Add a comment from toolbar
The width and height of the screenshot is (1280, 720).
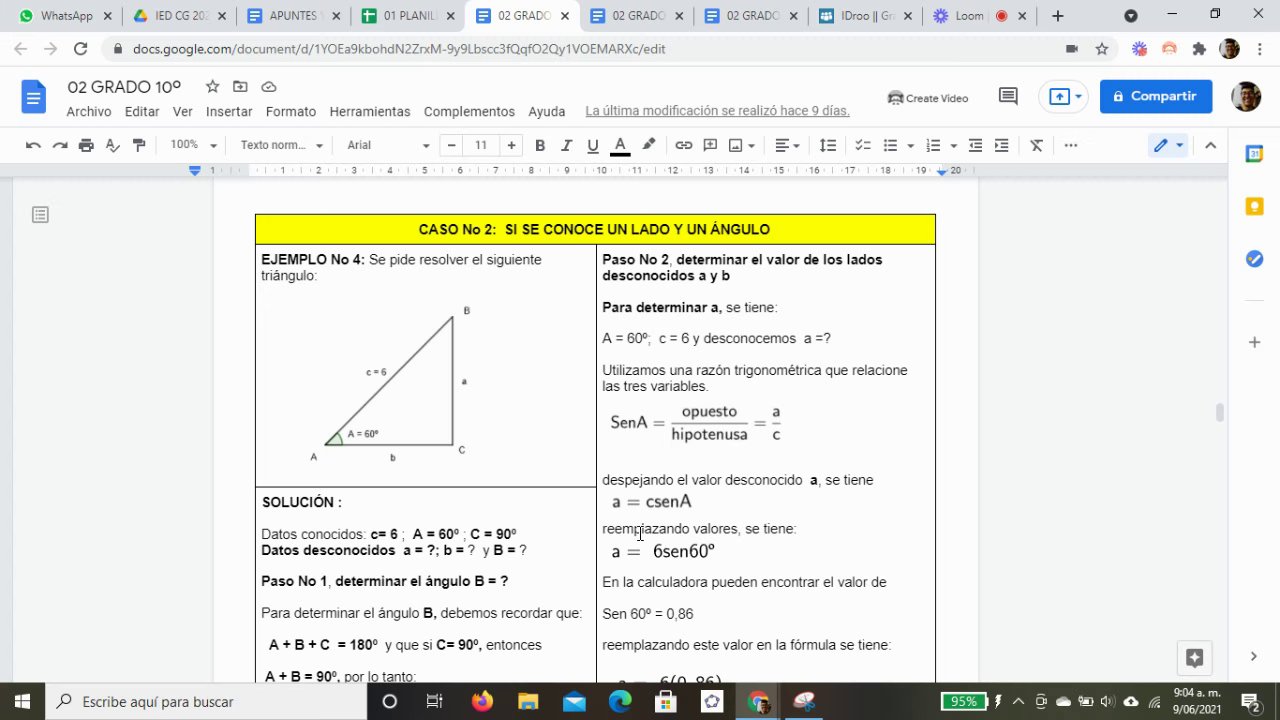pos(711,145)
